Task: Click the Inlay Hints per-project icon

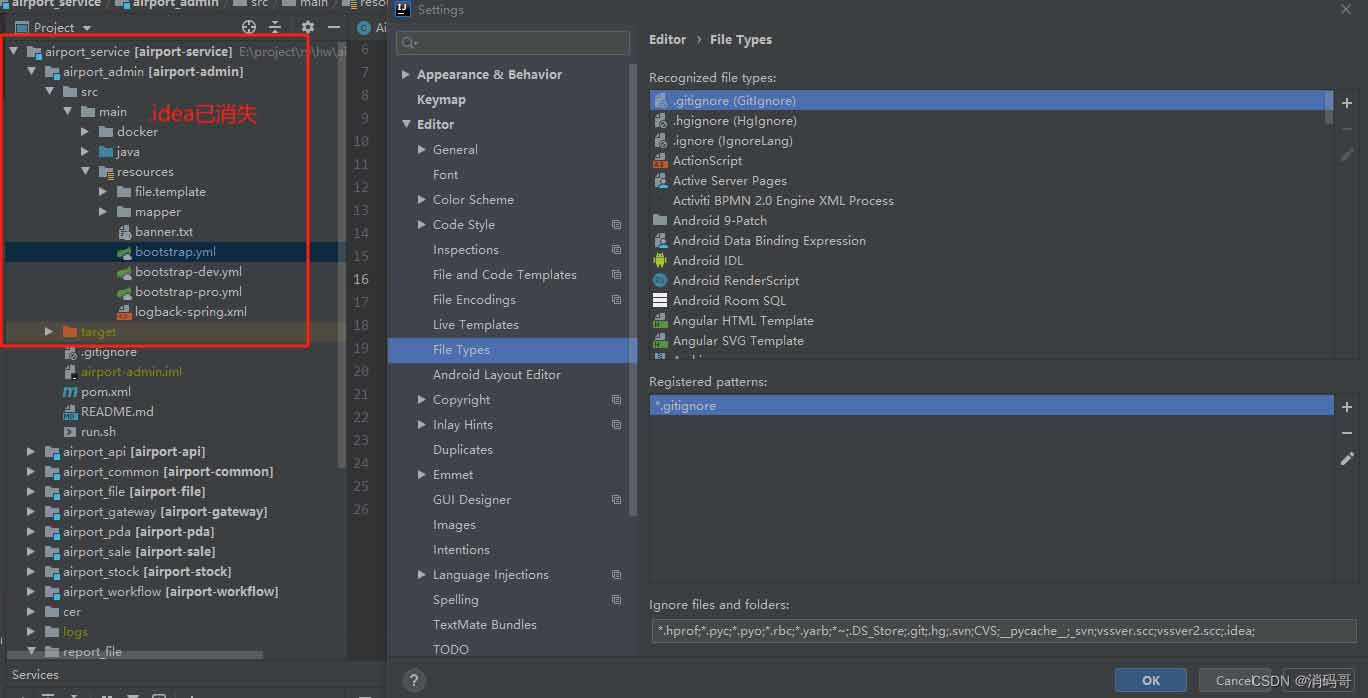Action: (x=616, y=425)
